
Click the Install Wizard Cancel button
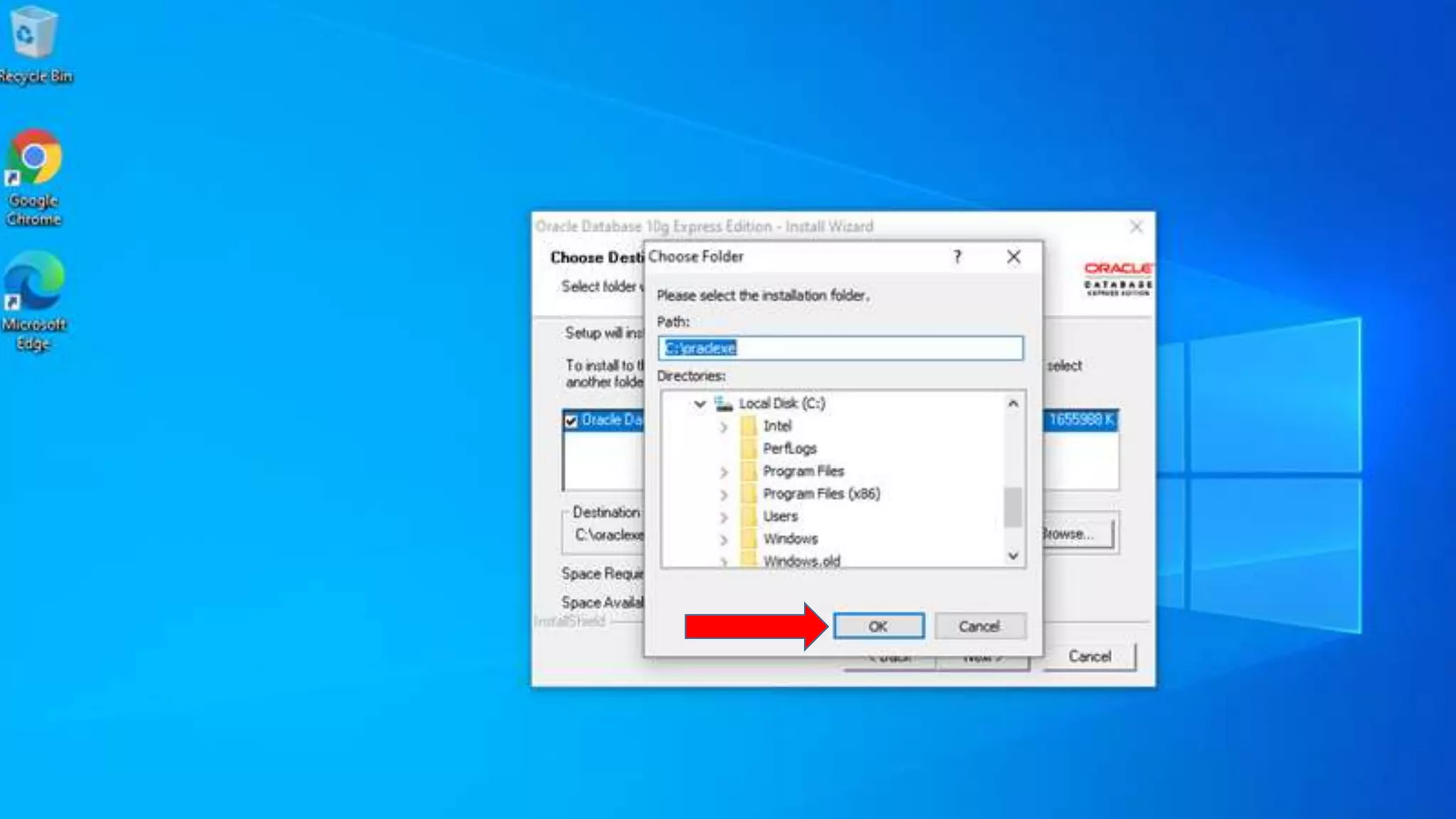[x=1089, y=656]
